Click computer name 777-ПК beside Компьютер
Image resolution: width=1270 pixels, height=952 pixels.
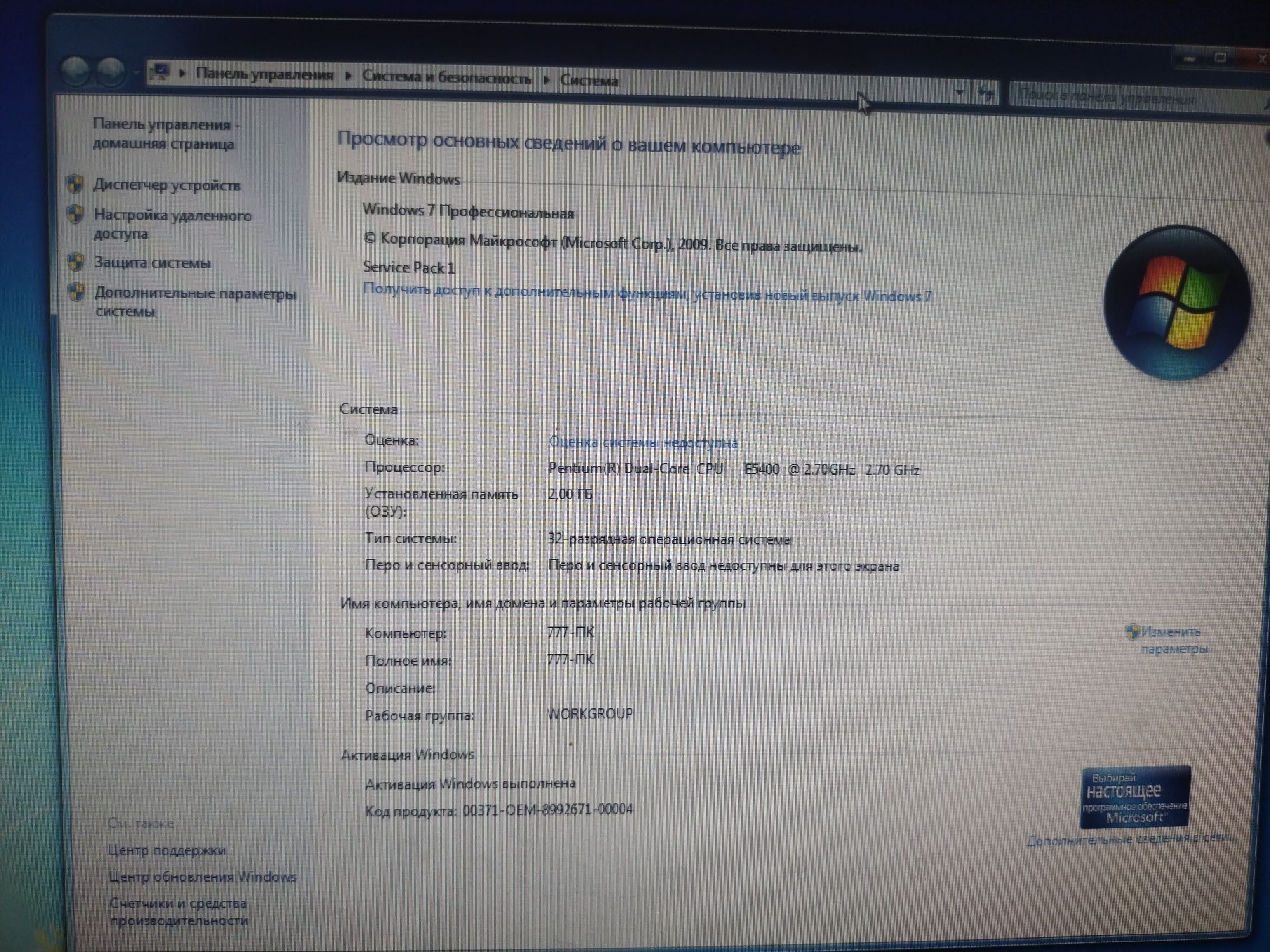point(571,632)
